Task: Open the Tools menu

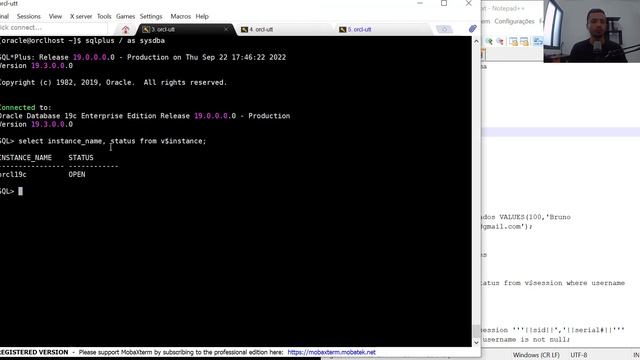Action: (x=104, y=16)
